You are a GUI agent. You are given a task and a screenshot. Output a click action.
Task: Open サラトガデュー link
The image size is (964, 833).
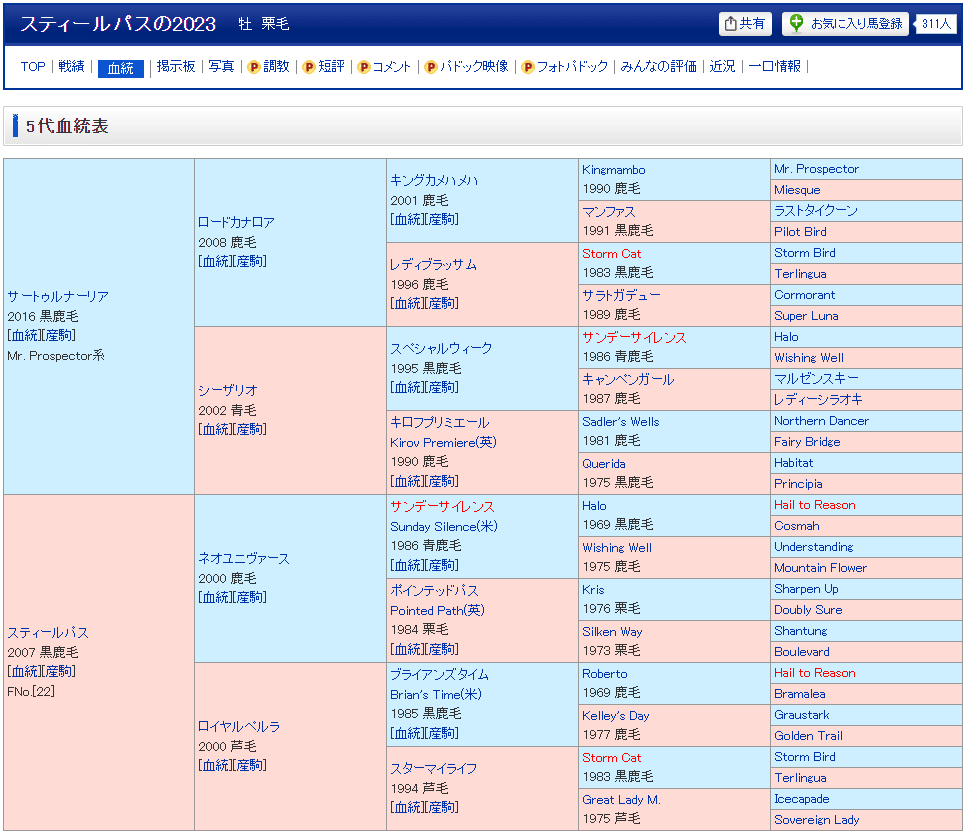pos(622,295)
